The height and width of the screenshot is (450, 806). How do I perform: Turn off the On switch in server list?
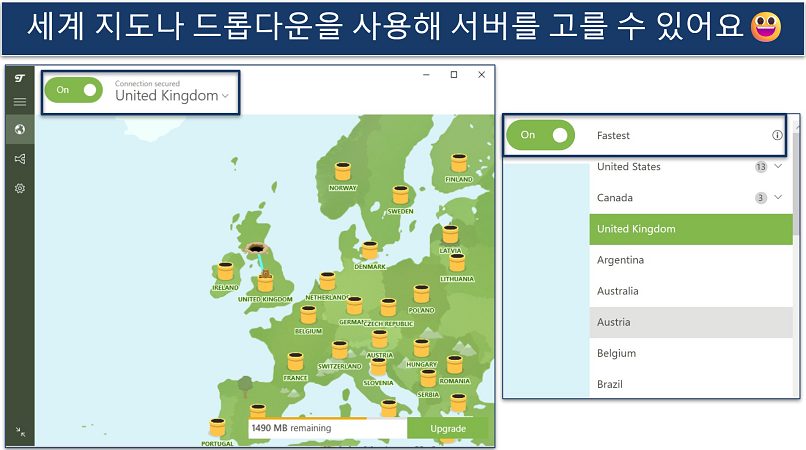click(543, 135)
